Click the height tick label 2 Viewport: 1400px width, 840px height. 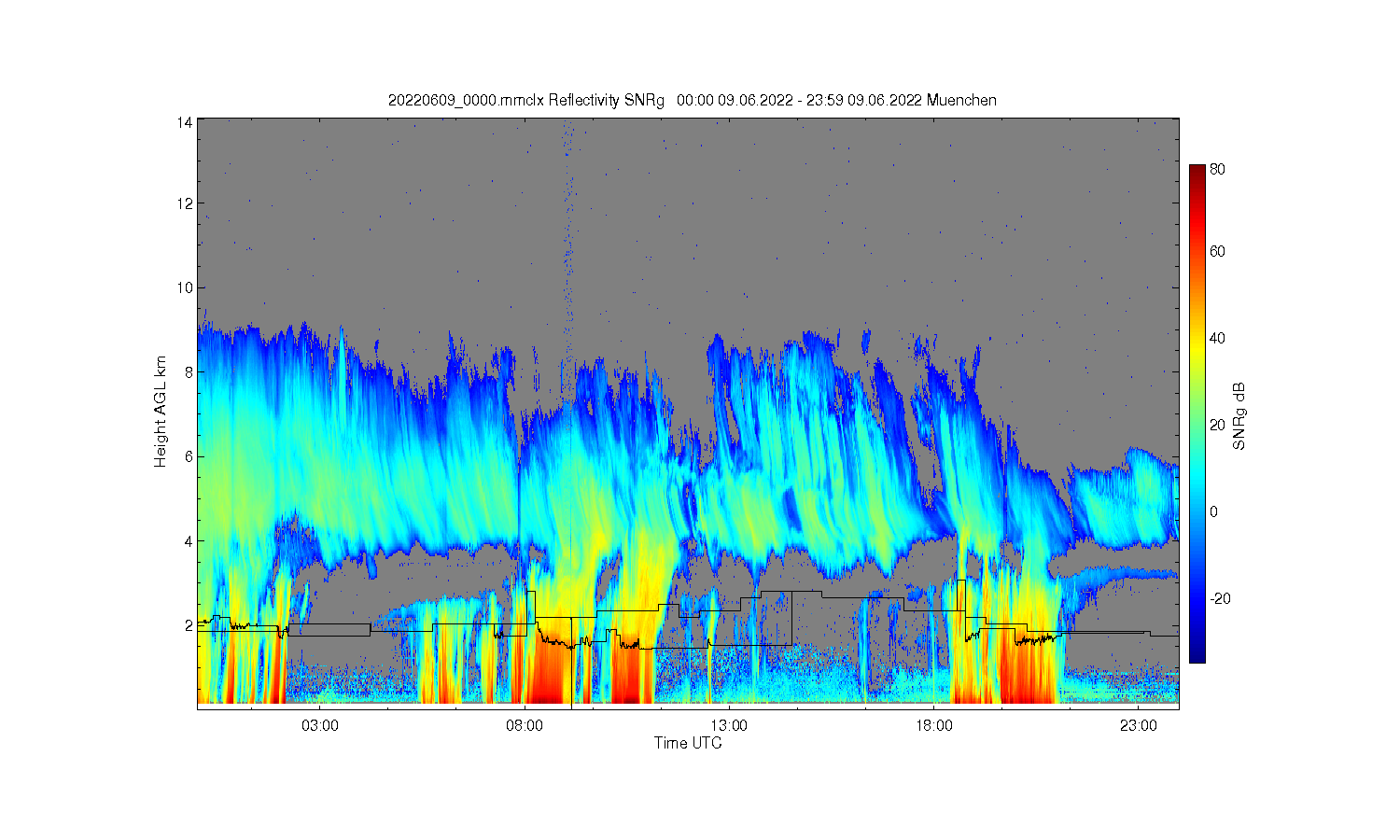point(189,625)
